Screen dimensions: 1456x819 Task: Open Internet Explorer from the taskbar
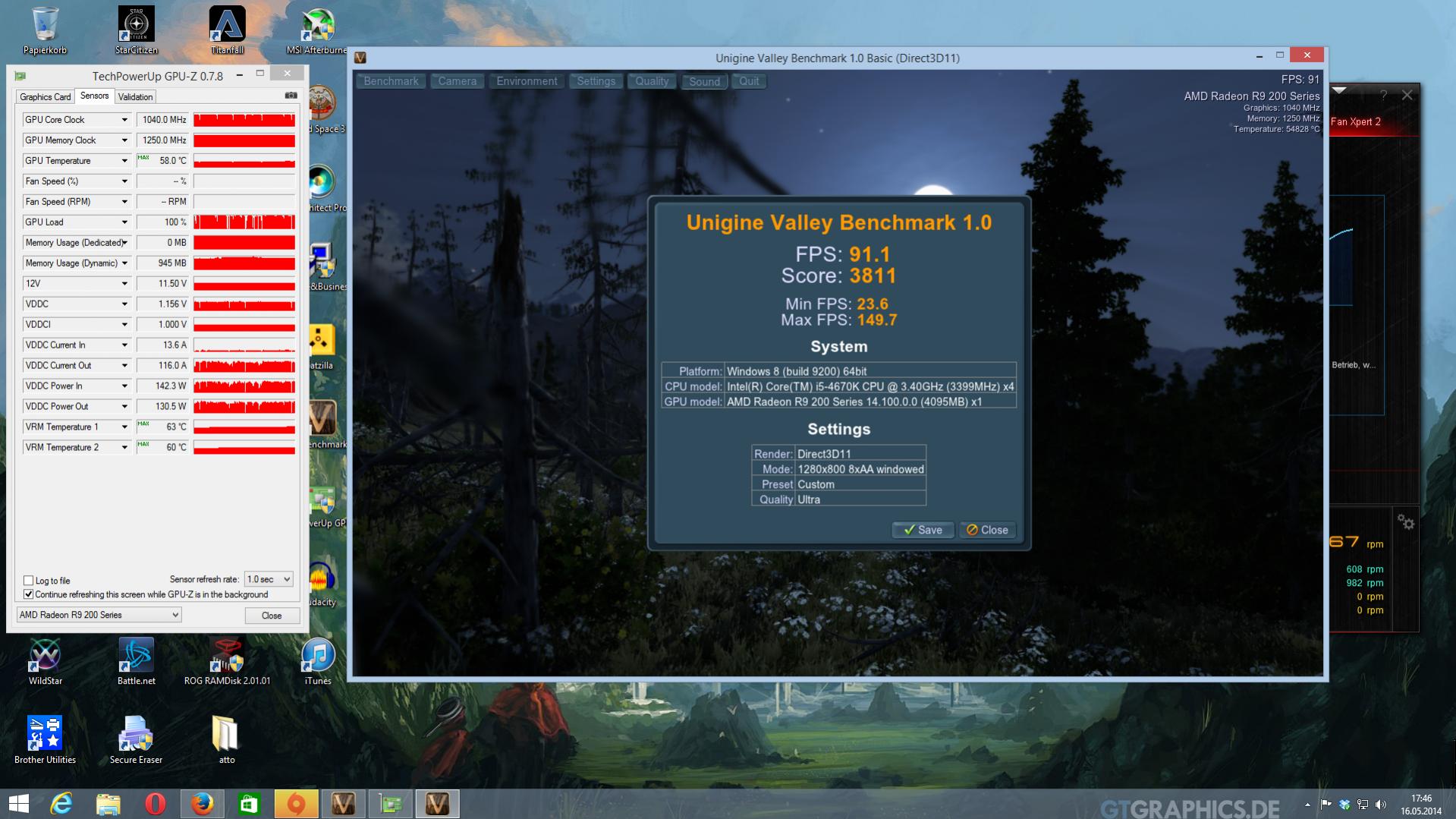[61, 804]
